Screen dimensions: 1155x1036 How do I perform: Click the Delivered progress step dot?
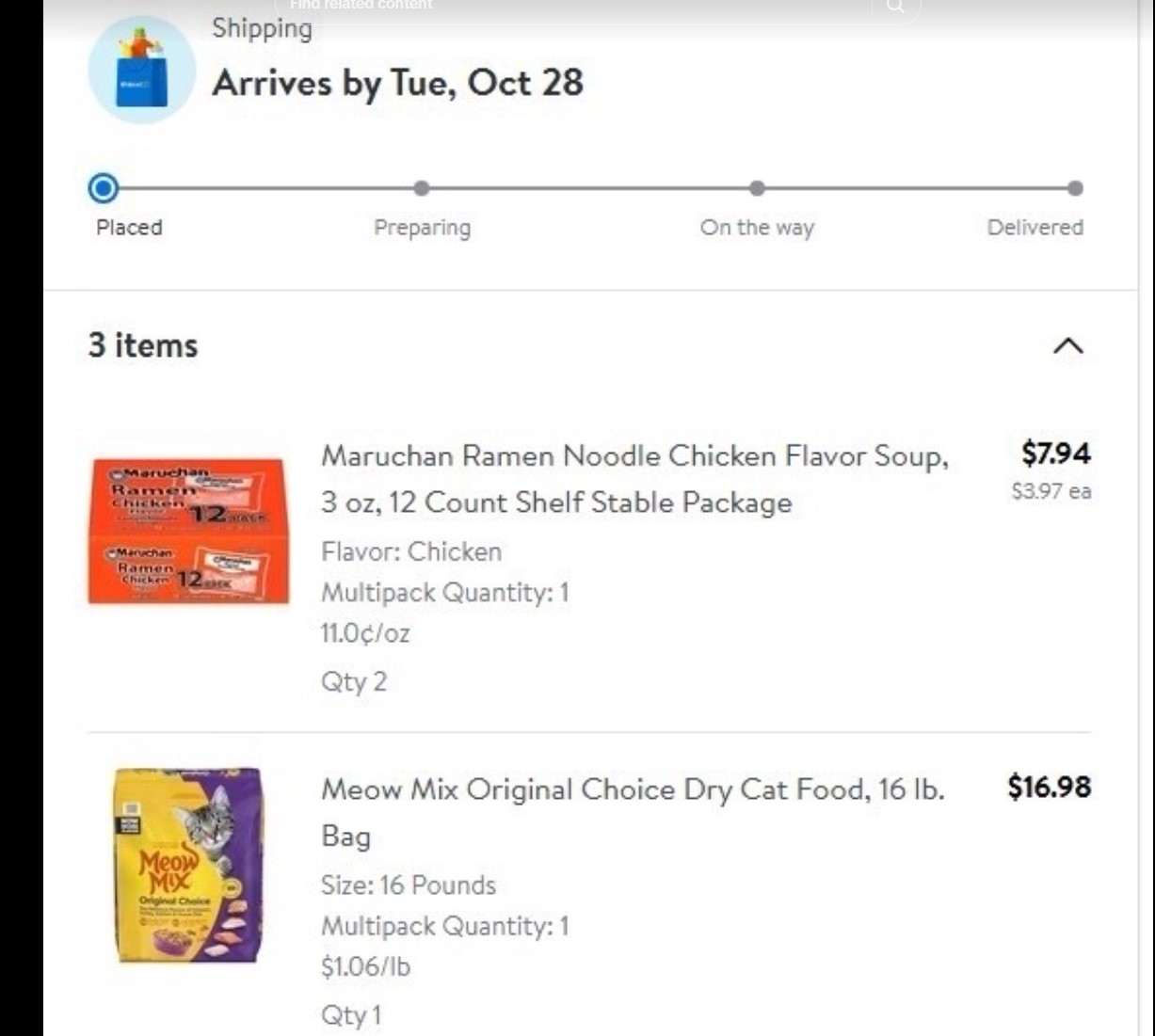(1075, 188)
